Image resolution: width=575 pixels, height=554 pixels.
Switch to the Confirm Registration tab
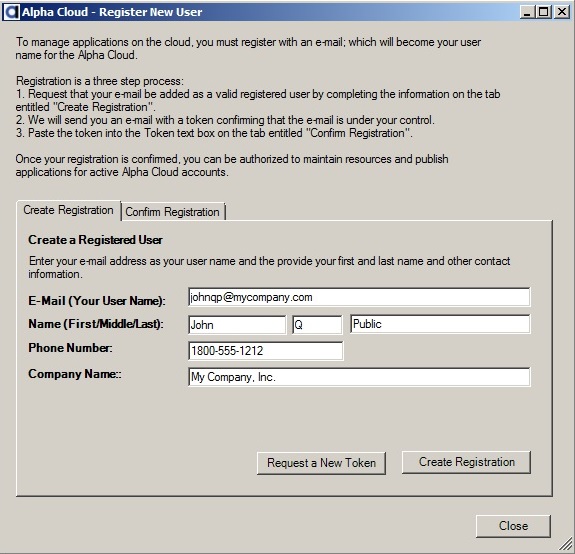tap(173, 212)
